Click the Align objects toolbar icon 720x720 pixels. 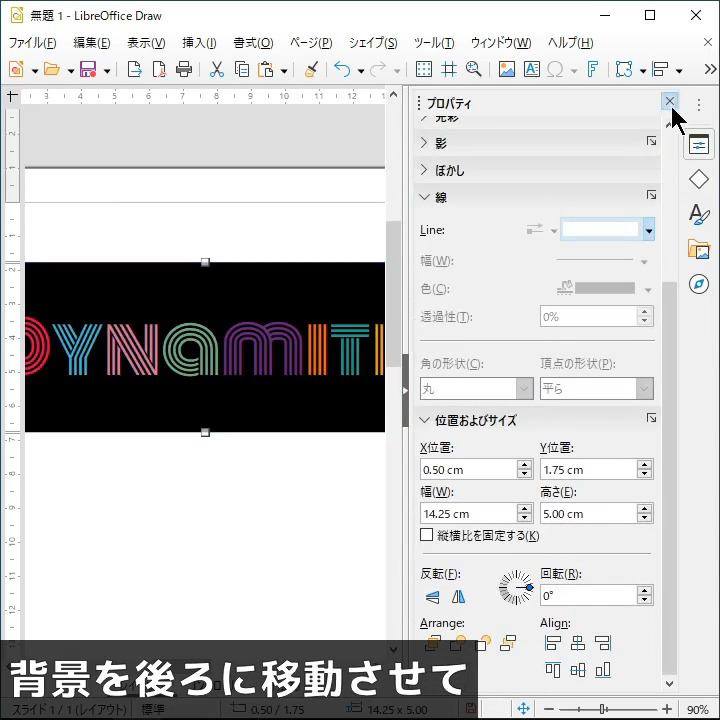point(660,69)
